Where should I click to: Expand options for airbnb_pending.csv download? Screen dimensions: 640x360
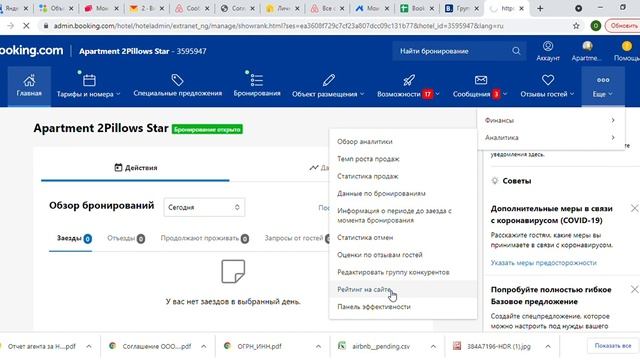(433, 346)
